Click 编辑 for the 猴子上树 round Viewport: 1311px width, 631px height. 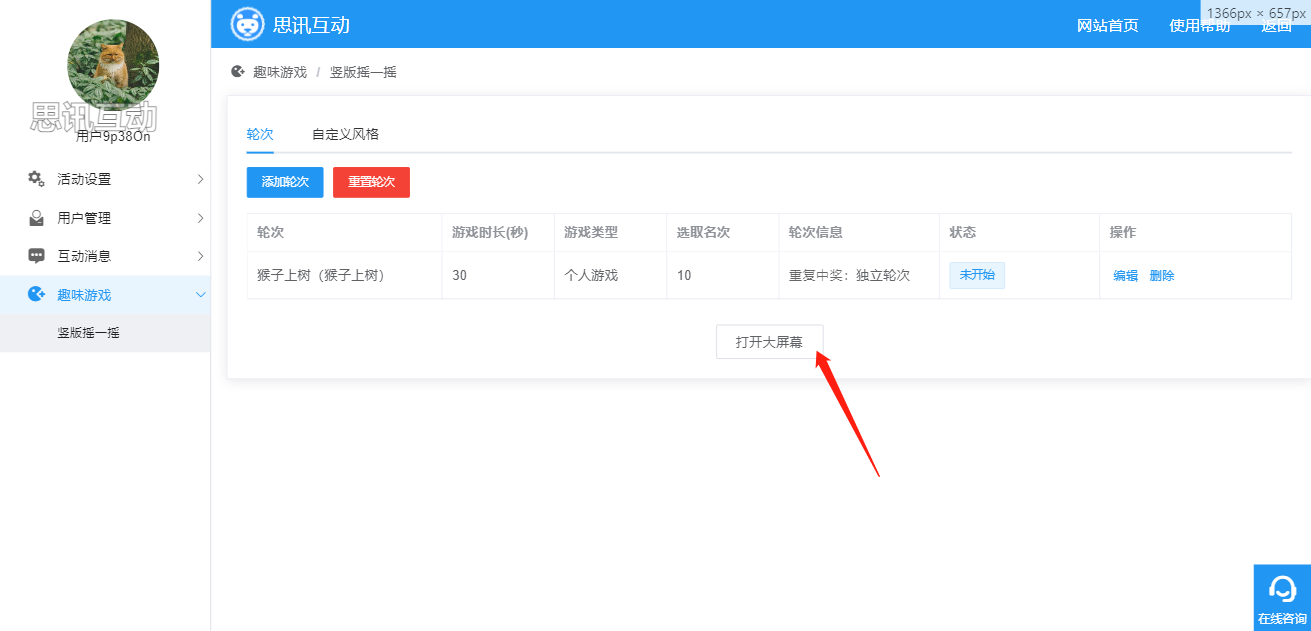click(1126, 276)
